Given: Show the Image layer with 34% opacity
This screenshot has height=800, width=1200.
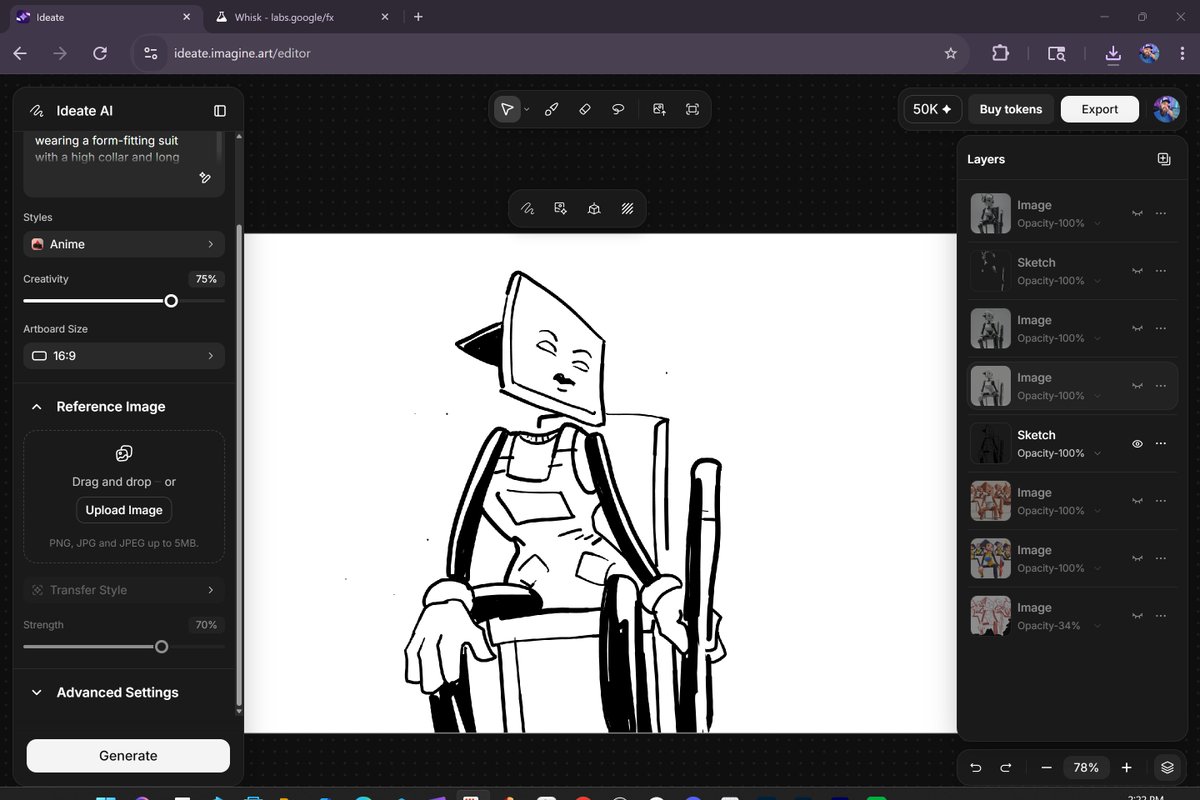Looking at the screenshot, I should click(x=1137, y=615).
